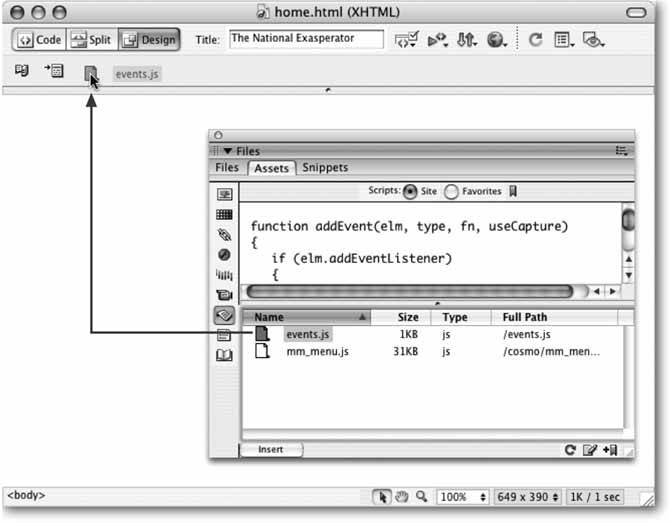The image size is (672, 523).
Task: Switch to Split view
Action: (92, 40)
